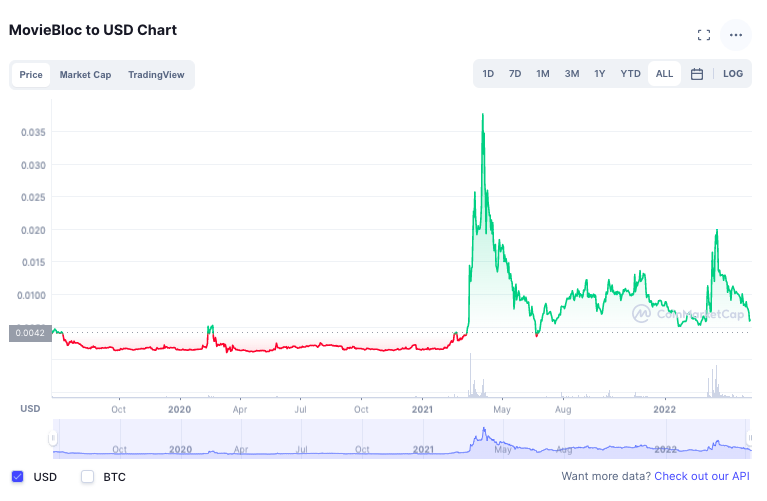Click the 2020 x-axis date label
Screen dimensions: 767x501
179,410
